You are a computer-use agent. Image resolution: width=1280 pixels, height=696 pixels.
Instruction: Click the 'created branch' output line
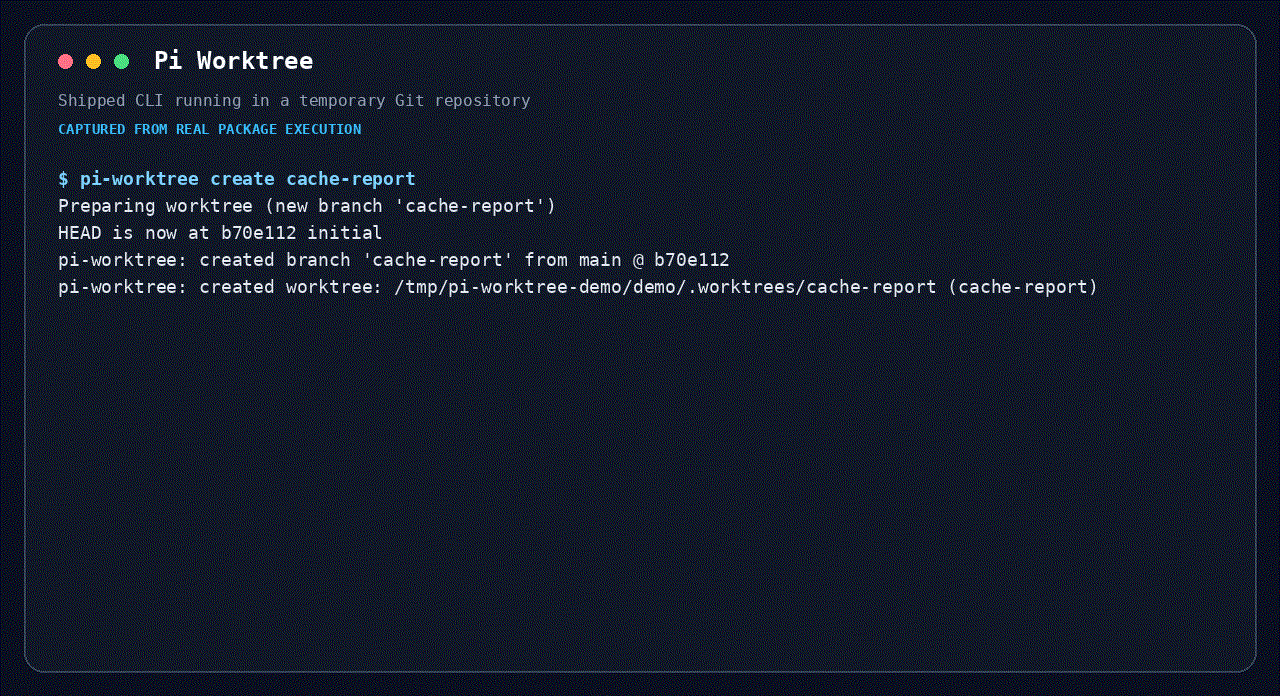[394, 260]
